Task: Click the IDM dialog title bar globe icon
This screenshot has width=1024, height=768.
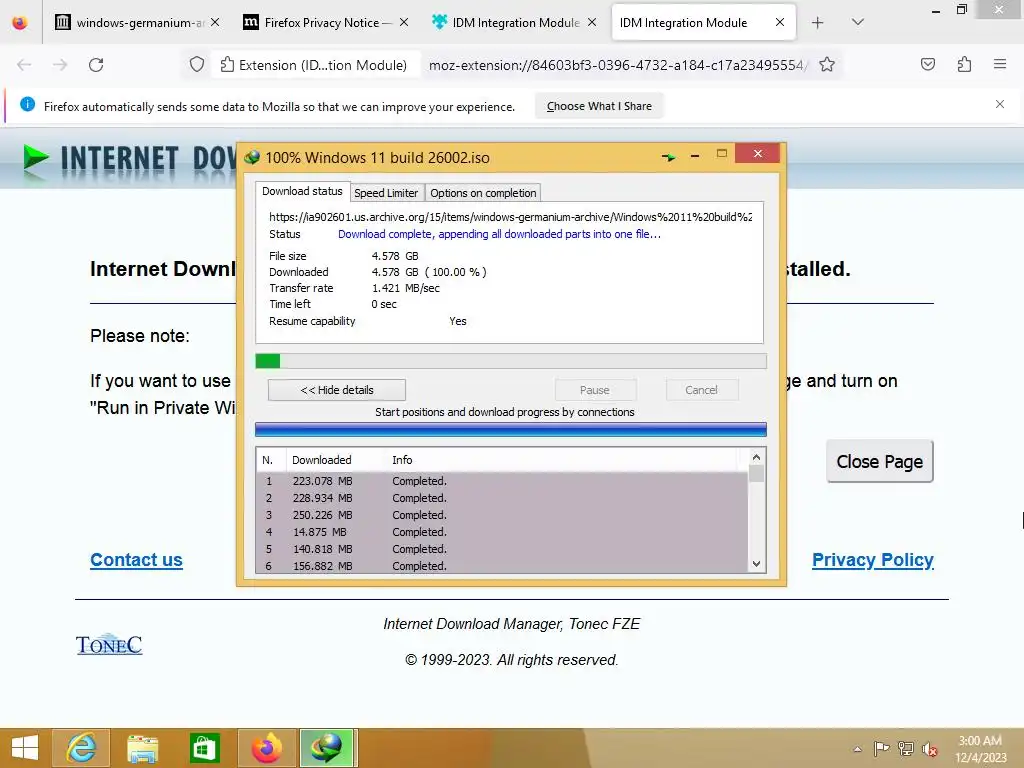Action: (252, 157)
